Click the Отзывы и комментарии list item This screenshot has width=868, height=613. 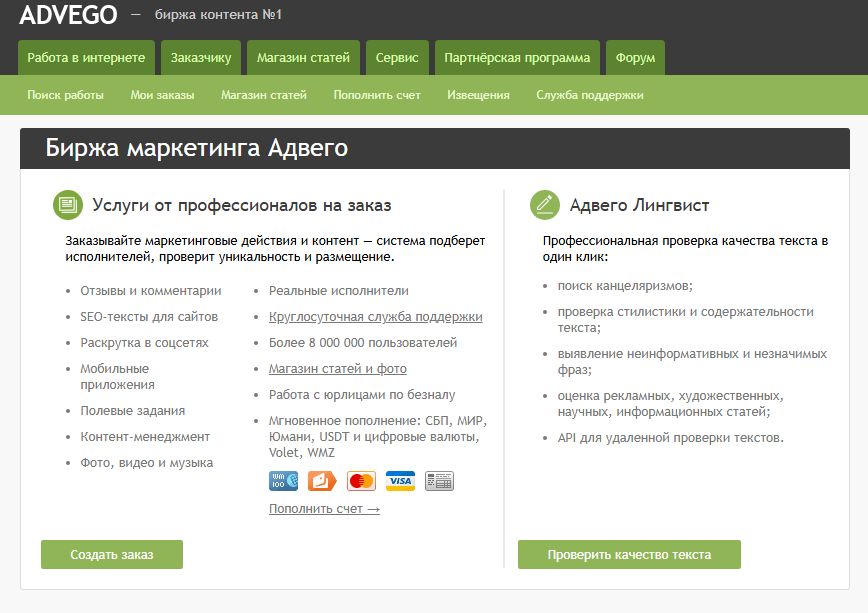click(151, 291)
